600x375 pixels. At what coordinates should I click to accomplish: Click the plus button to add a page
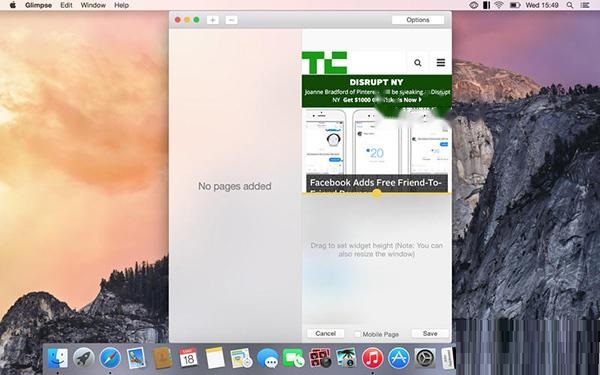pyautogui.click(x=213, y=20)
